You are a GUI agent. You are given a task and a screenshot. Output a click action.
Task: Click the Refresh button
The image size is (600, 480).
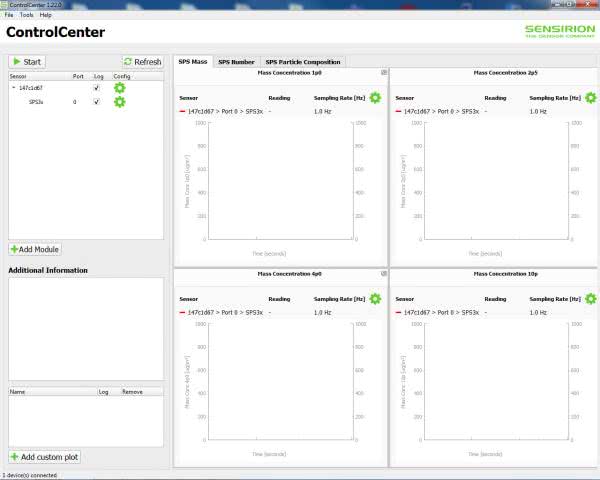142,62
